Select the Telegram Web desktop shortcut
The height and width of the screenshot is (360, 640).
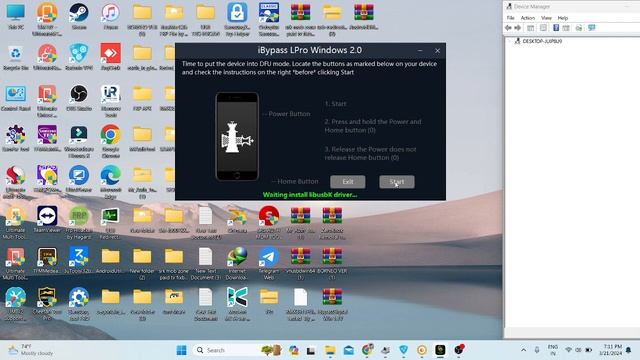point(269,263)
